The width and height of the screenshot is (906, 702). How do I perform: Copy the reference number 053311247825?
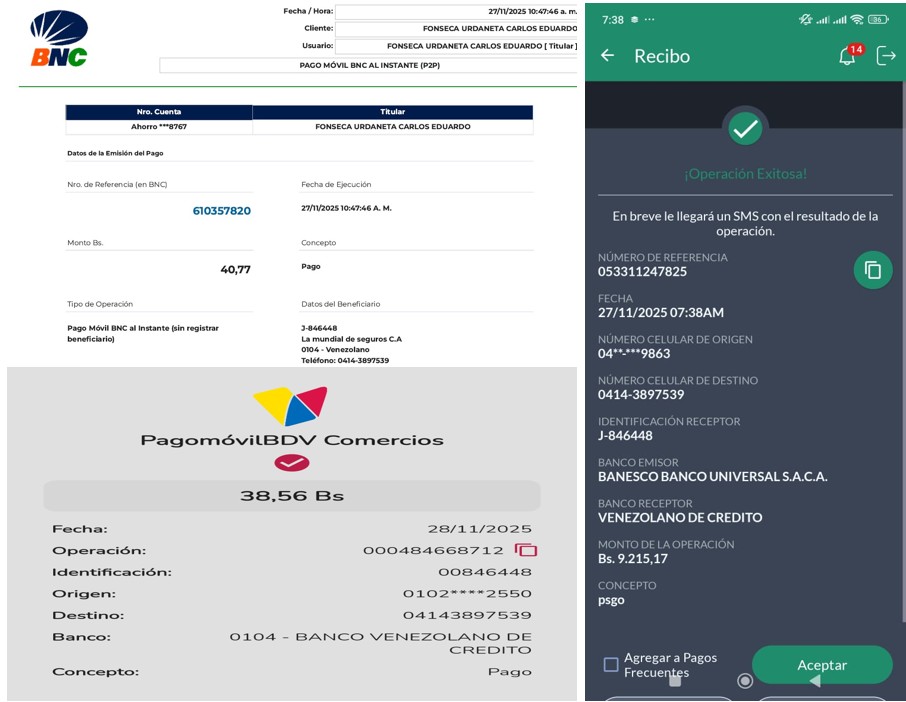coord(872,270)
